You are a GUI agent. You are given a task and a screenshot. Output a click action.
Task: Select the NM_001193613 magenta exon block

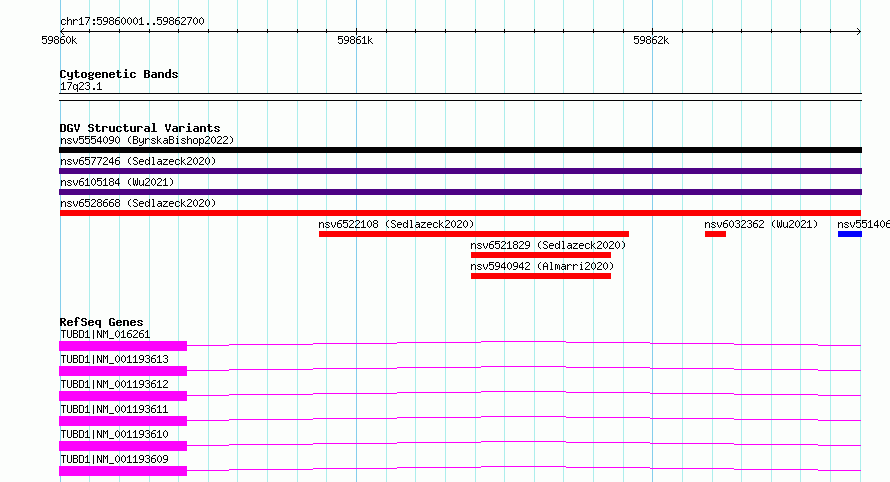pyautogui.click(x=123, y=371)
